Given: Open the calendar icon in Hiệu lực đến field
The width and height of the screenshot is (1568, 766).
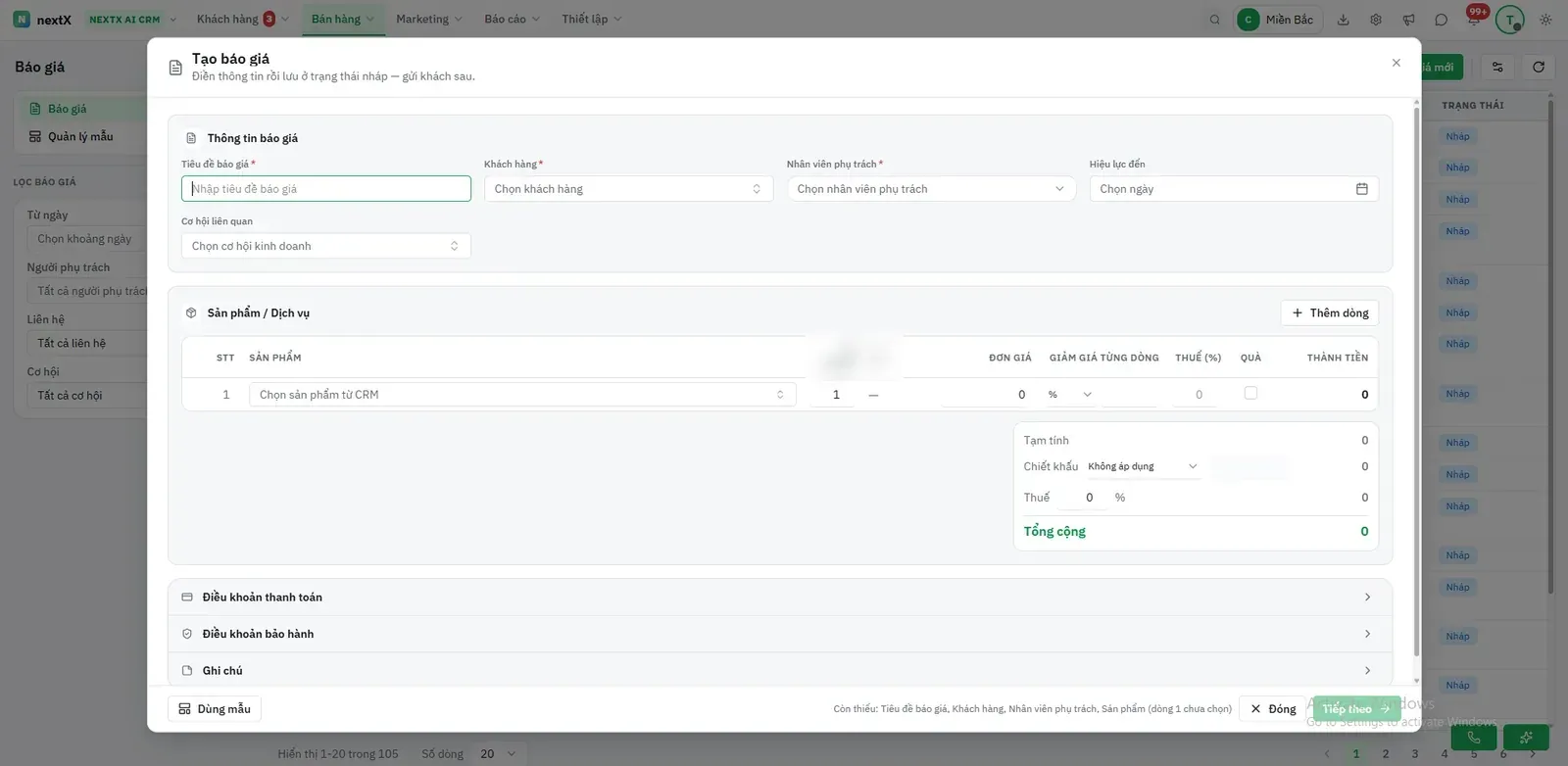Looking at the screenshot, I should coord(1361,189).
